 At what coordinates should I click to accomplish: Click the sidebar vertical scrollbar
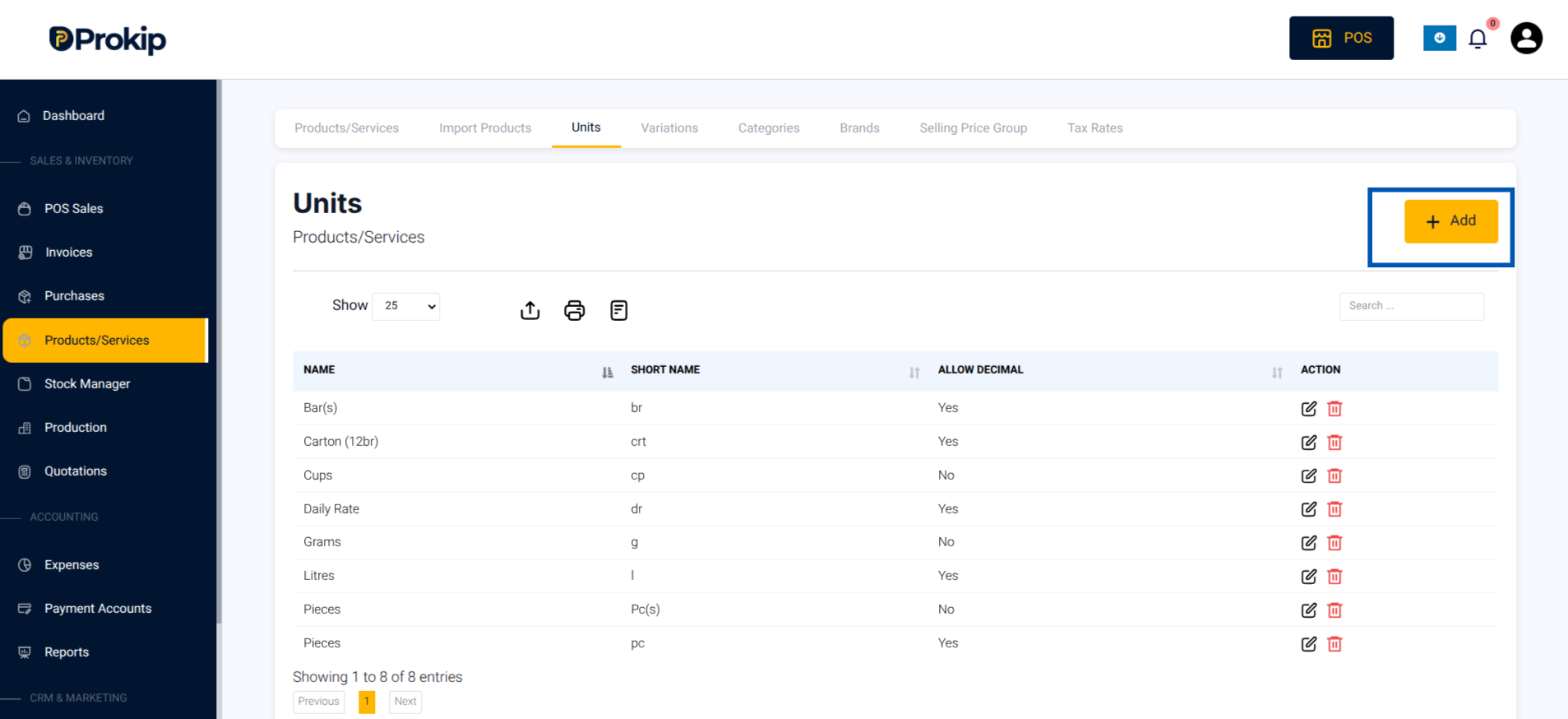click(219, 352)
